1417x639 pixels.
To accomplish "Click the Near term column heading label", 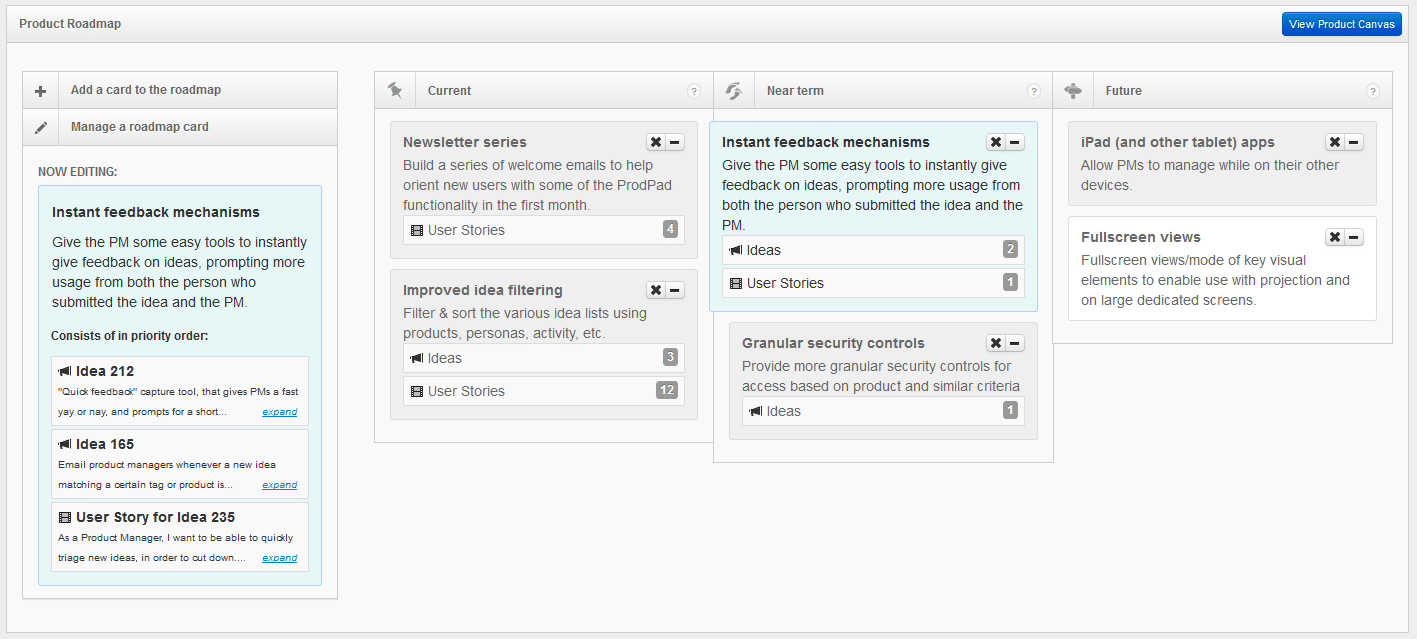I will tap(795, 91).
